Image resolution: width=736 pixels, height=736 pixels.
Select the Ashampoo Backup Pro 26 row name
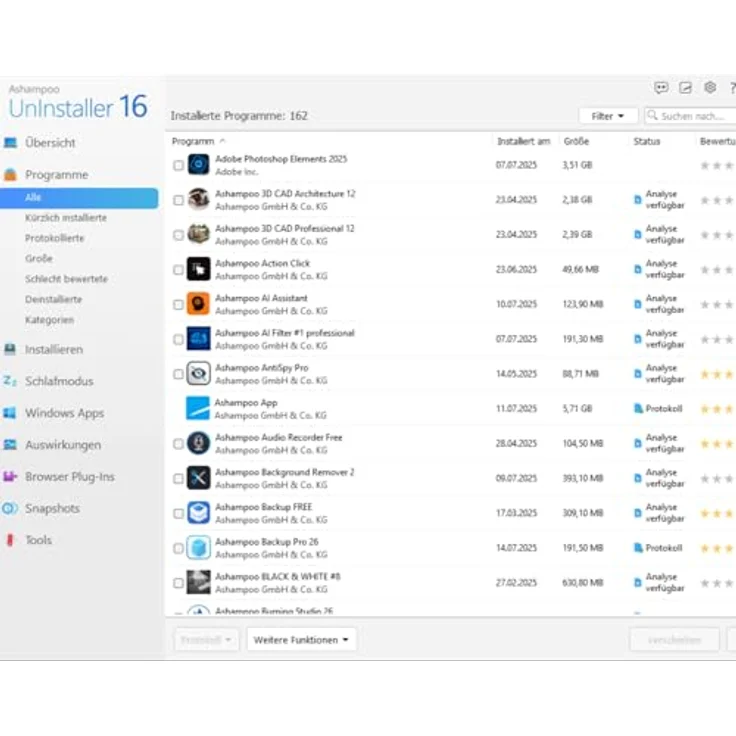tap(267, 542)
